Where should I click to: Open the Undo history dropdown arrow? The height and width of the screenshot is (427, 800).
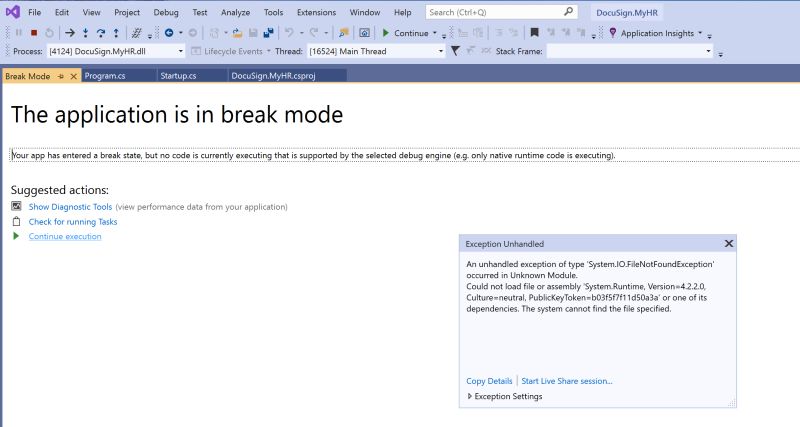(x=301, y=33)
